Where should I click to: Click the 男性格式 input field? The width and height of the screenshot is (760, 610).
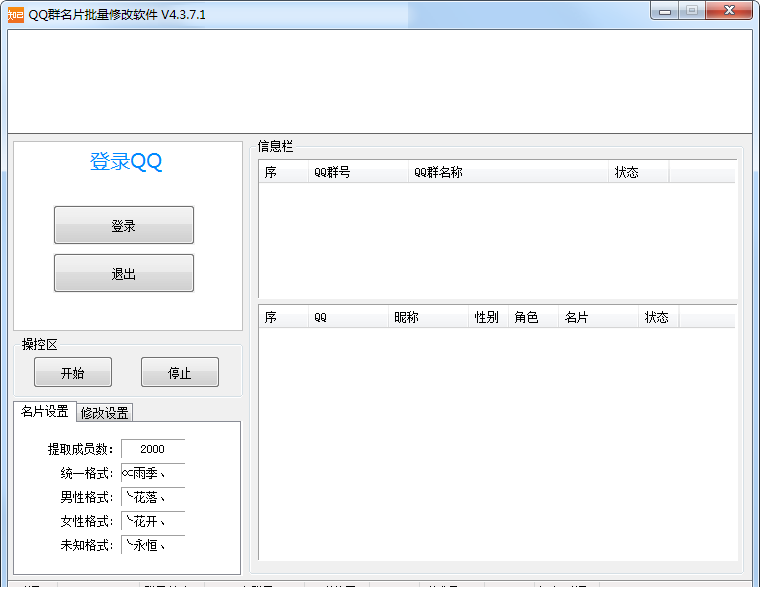[x=153, y=497]
